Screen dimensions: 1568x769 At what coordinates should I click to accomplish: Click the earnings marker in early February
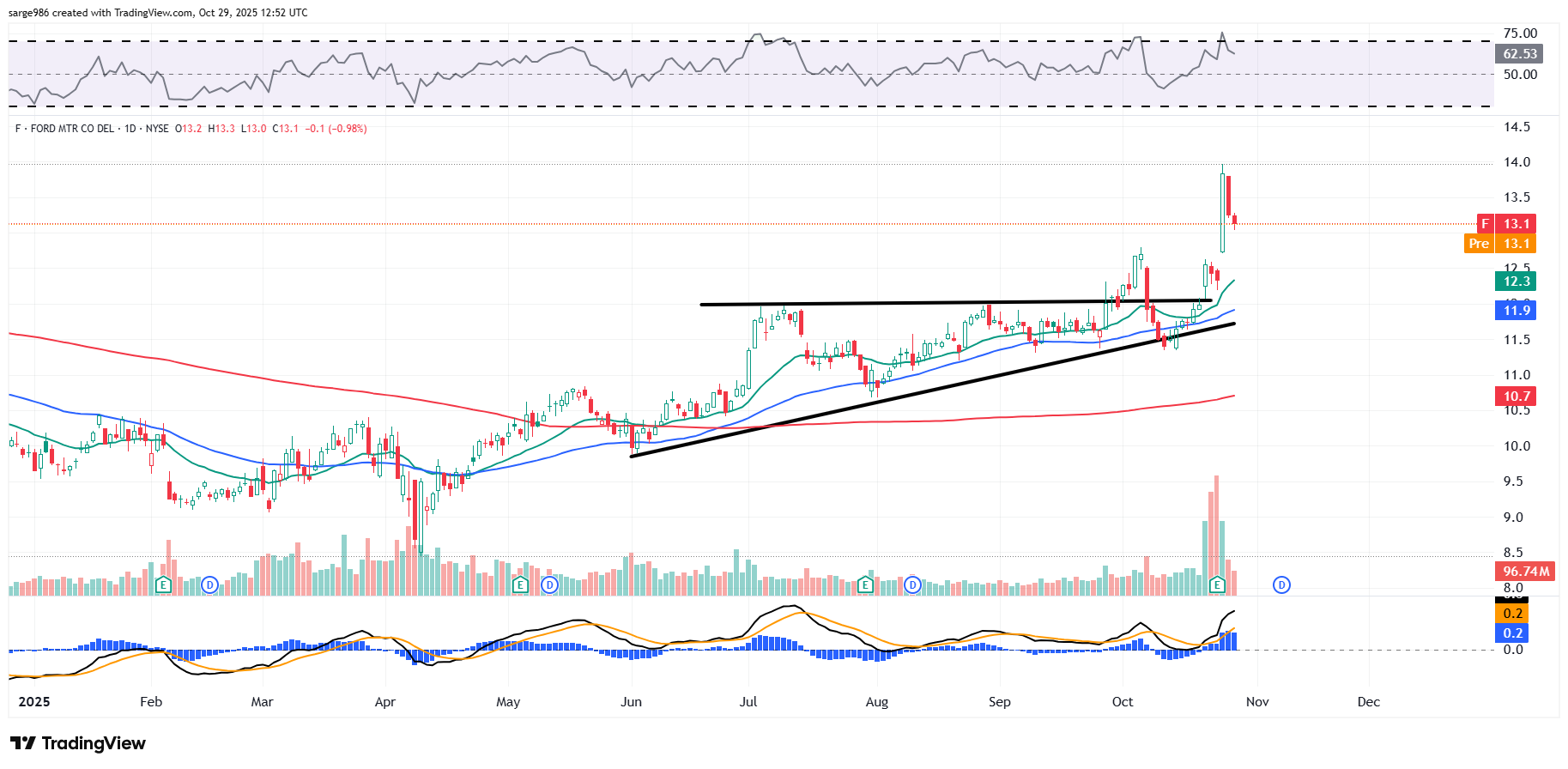click(x=163, y=585)
